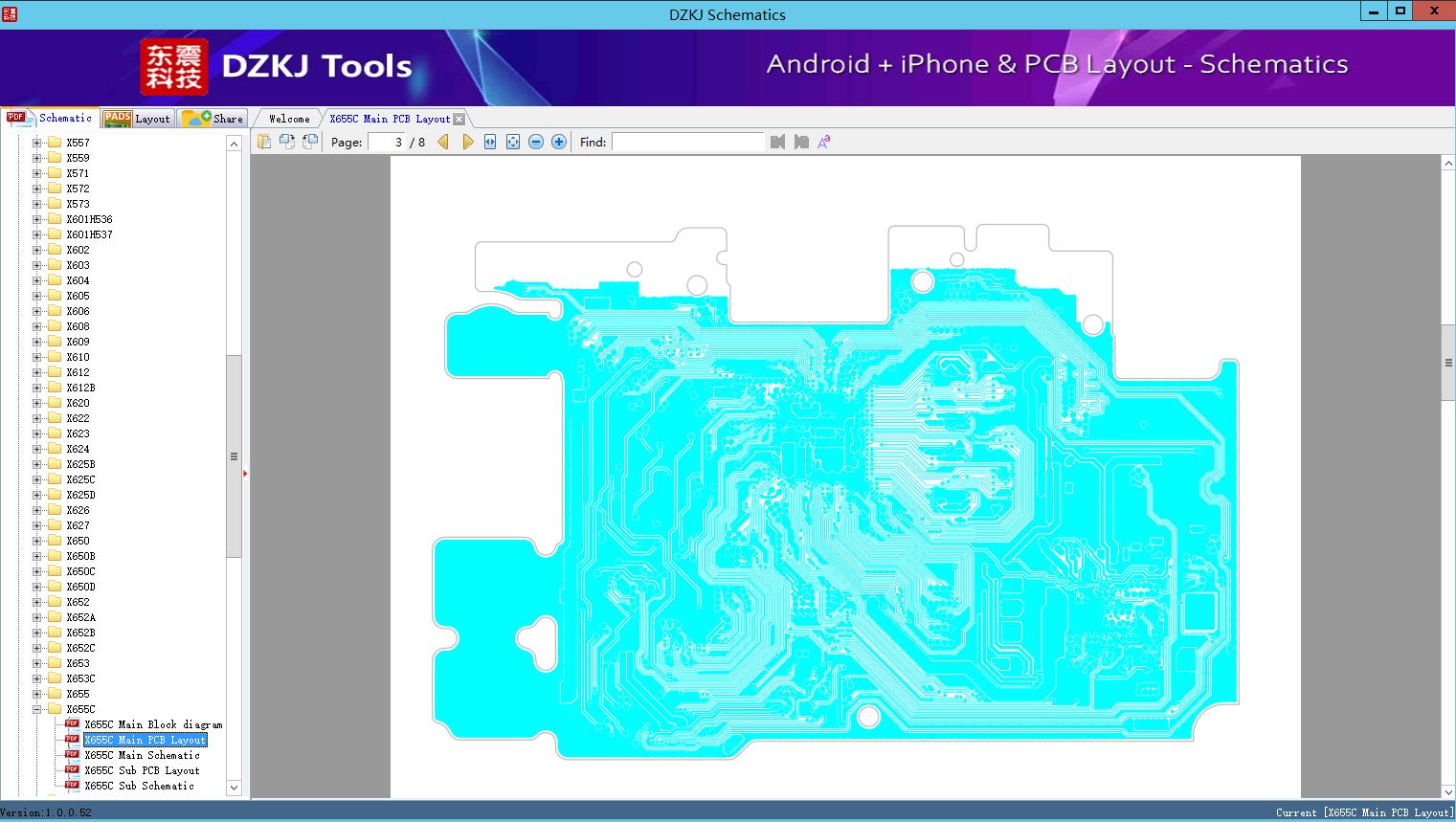The width and height of the screenshot is (1456, 822).
Task: Zoom out with the minus icon
Action: (x=536, y=142)
